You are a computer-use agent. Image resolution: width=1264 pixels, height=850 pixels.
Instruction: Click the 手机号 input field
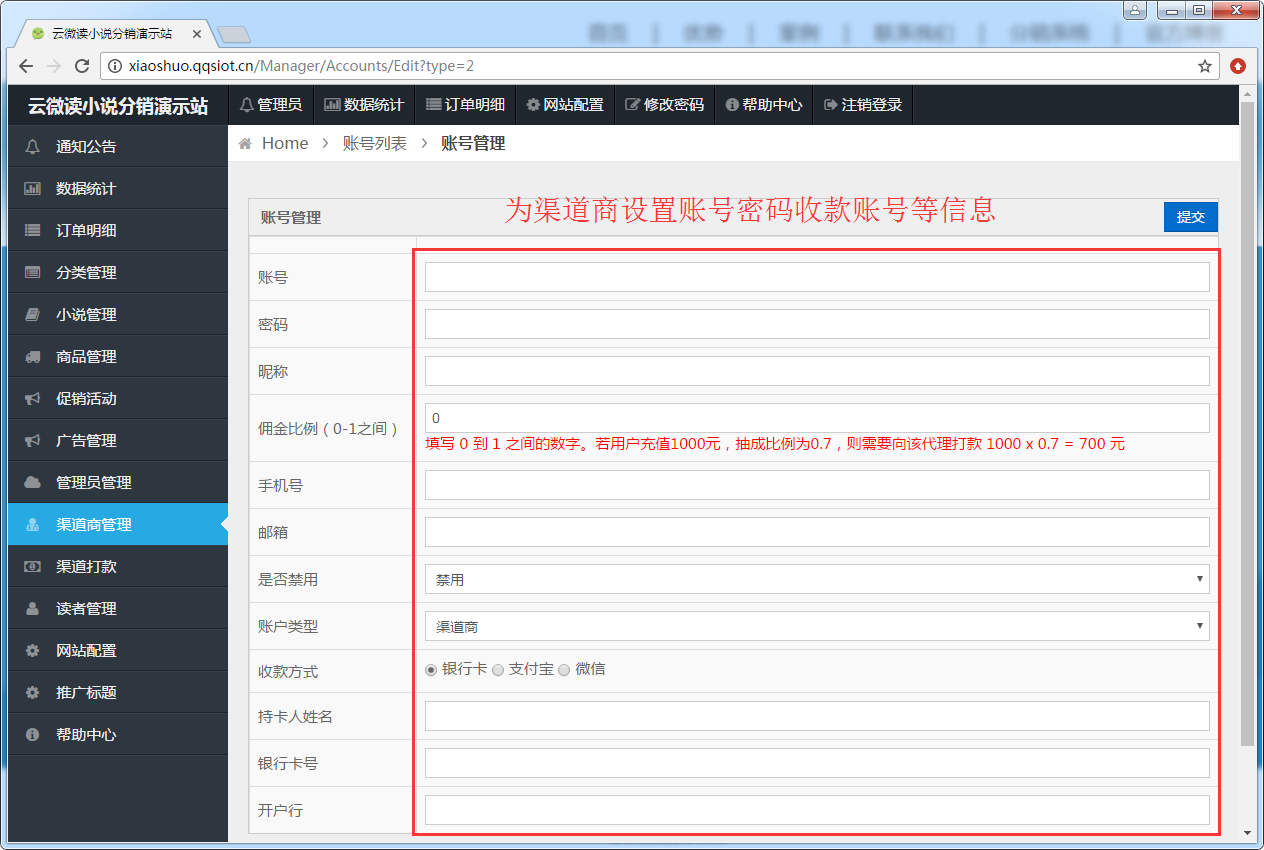coord(817,485)
